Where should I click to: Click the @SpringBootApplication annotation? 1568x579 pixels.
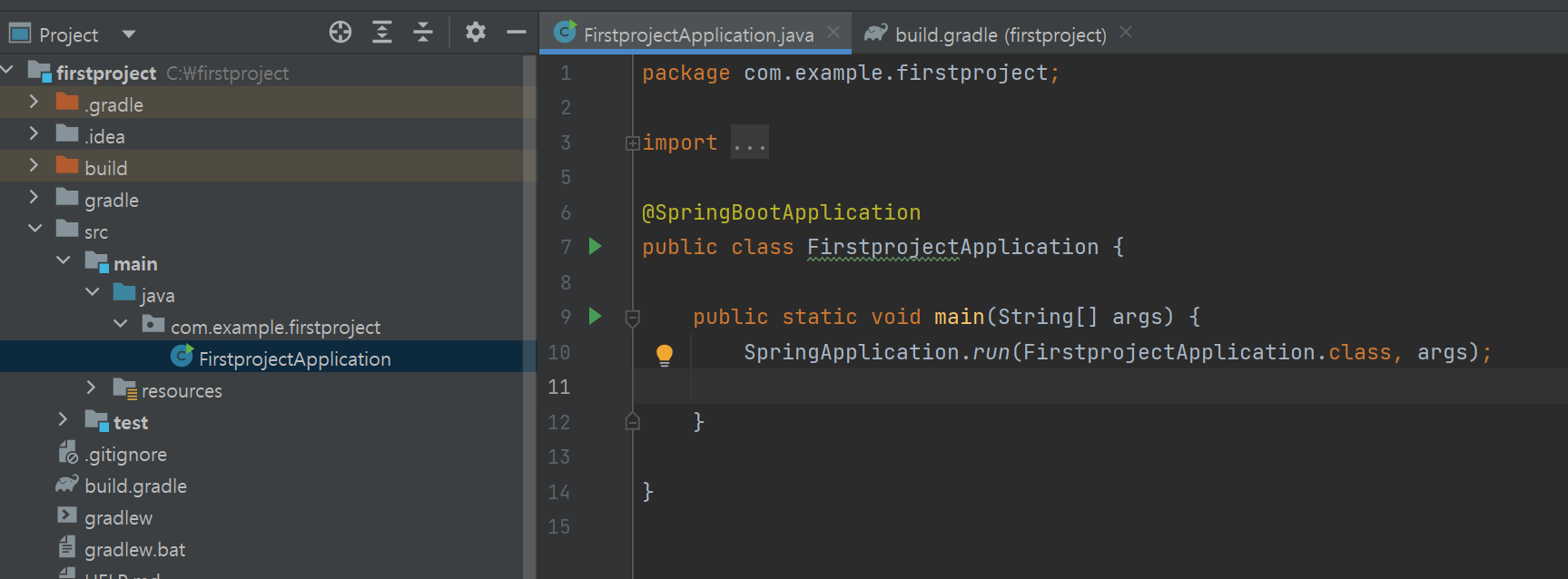click(781, 212)
